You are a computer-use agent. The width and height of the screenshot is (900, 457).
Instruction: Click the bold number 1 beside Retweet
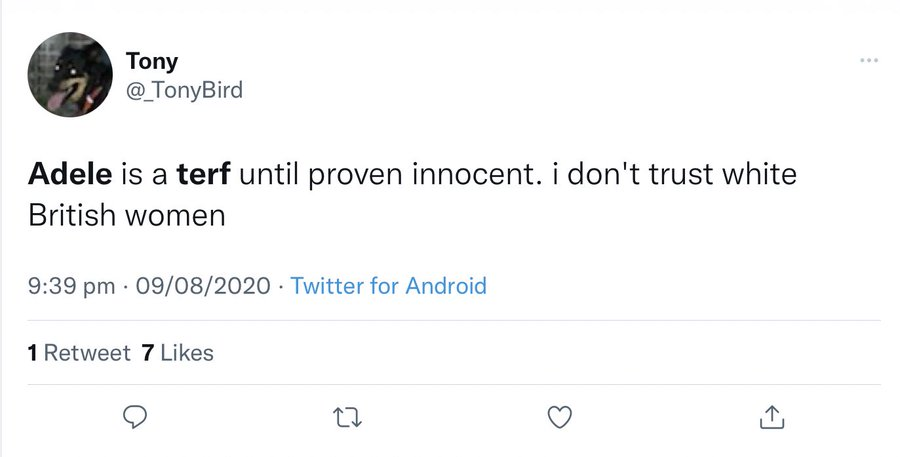coord(33,353)
